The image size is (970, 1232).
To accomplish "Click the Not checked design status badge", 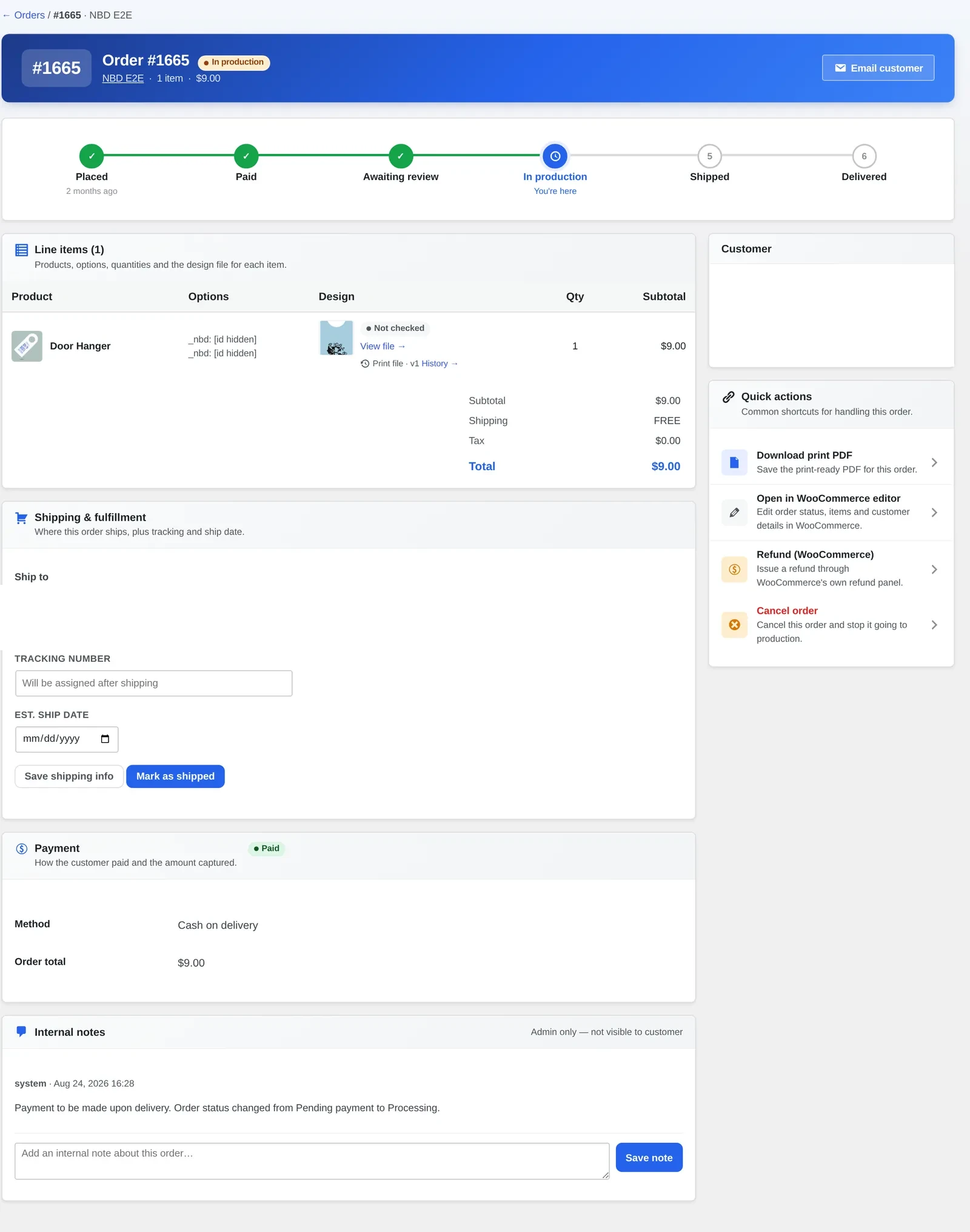I will 395,328.
